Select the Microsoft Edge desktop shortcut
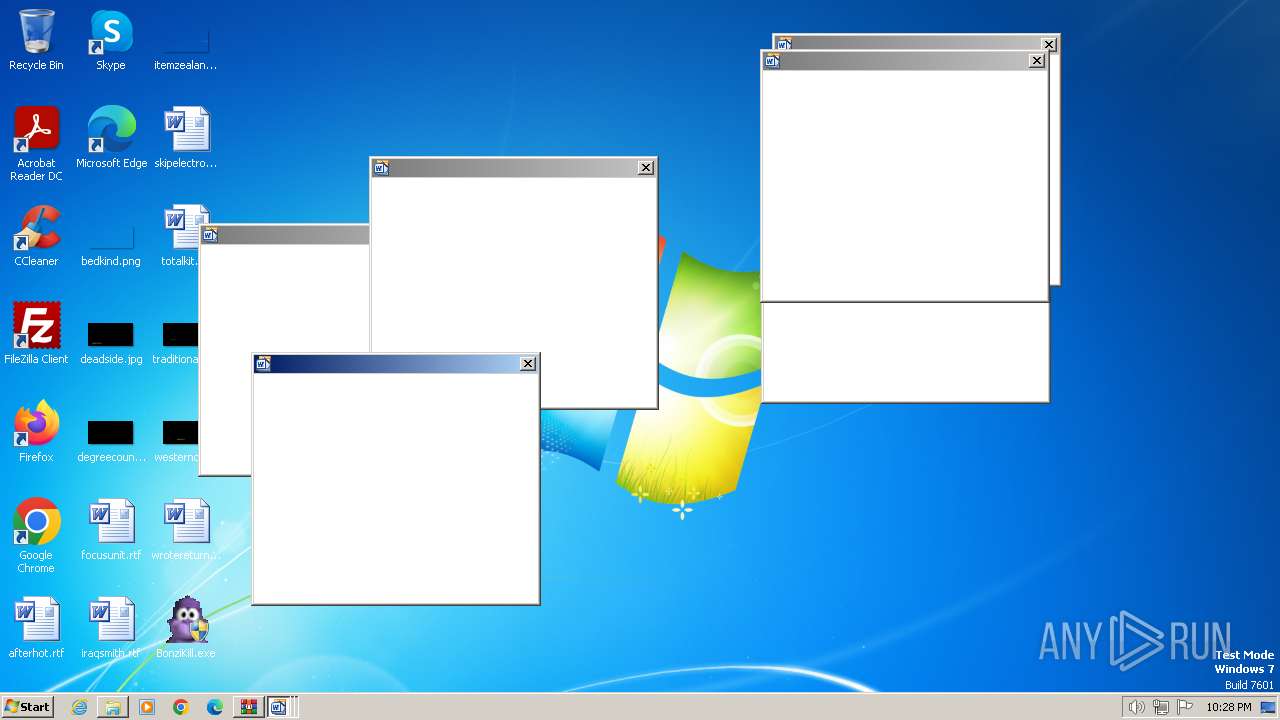This screenshot has height=720, width=1280. coord(111,138)
